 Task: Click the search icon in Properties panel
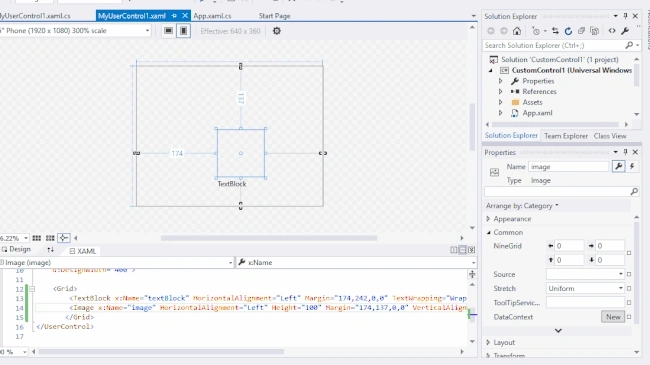click(x=634, y=191)
